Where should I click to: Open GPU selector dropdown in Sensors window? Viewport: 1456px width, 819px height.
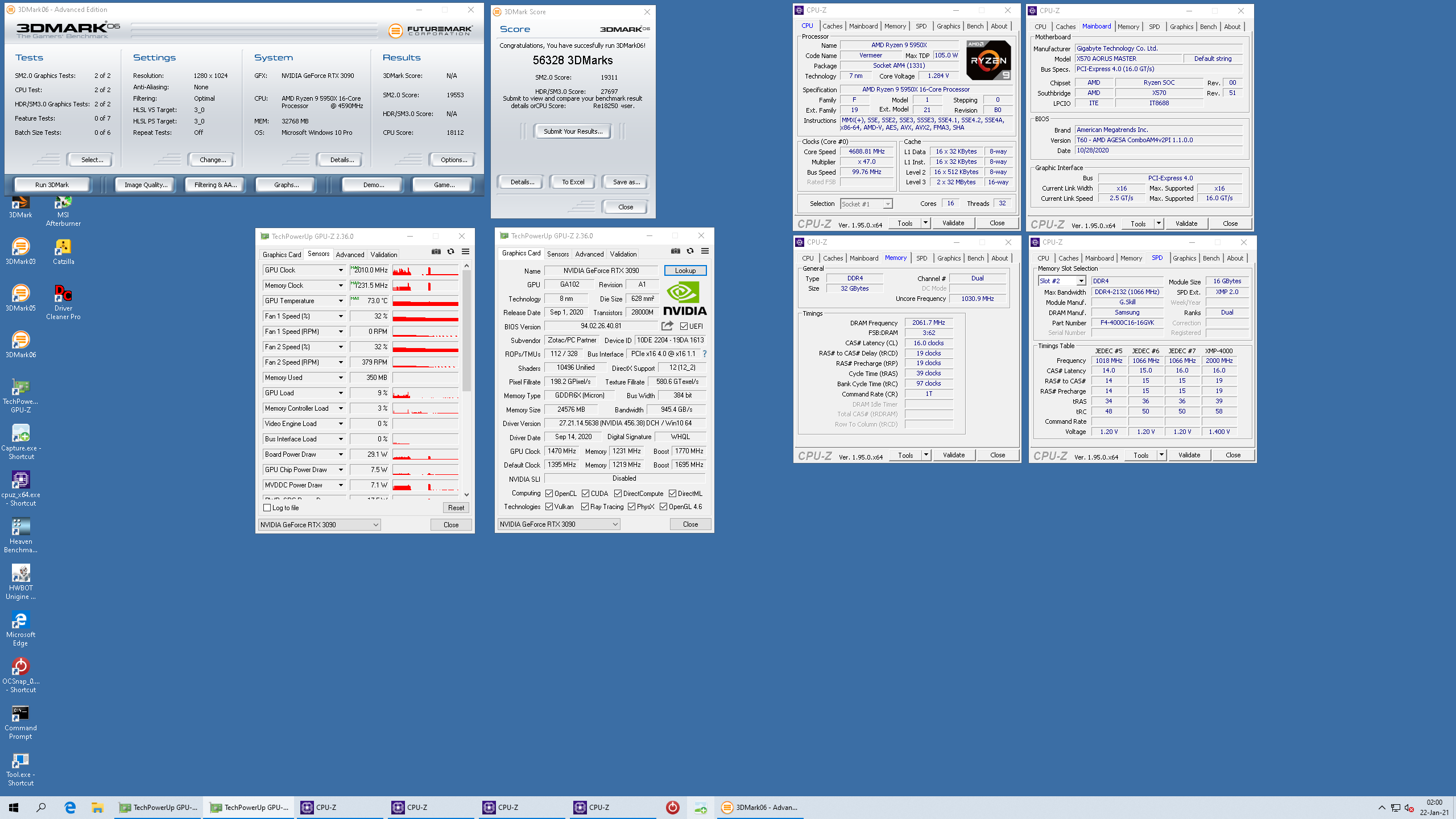tap(319, 525)
